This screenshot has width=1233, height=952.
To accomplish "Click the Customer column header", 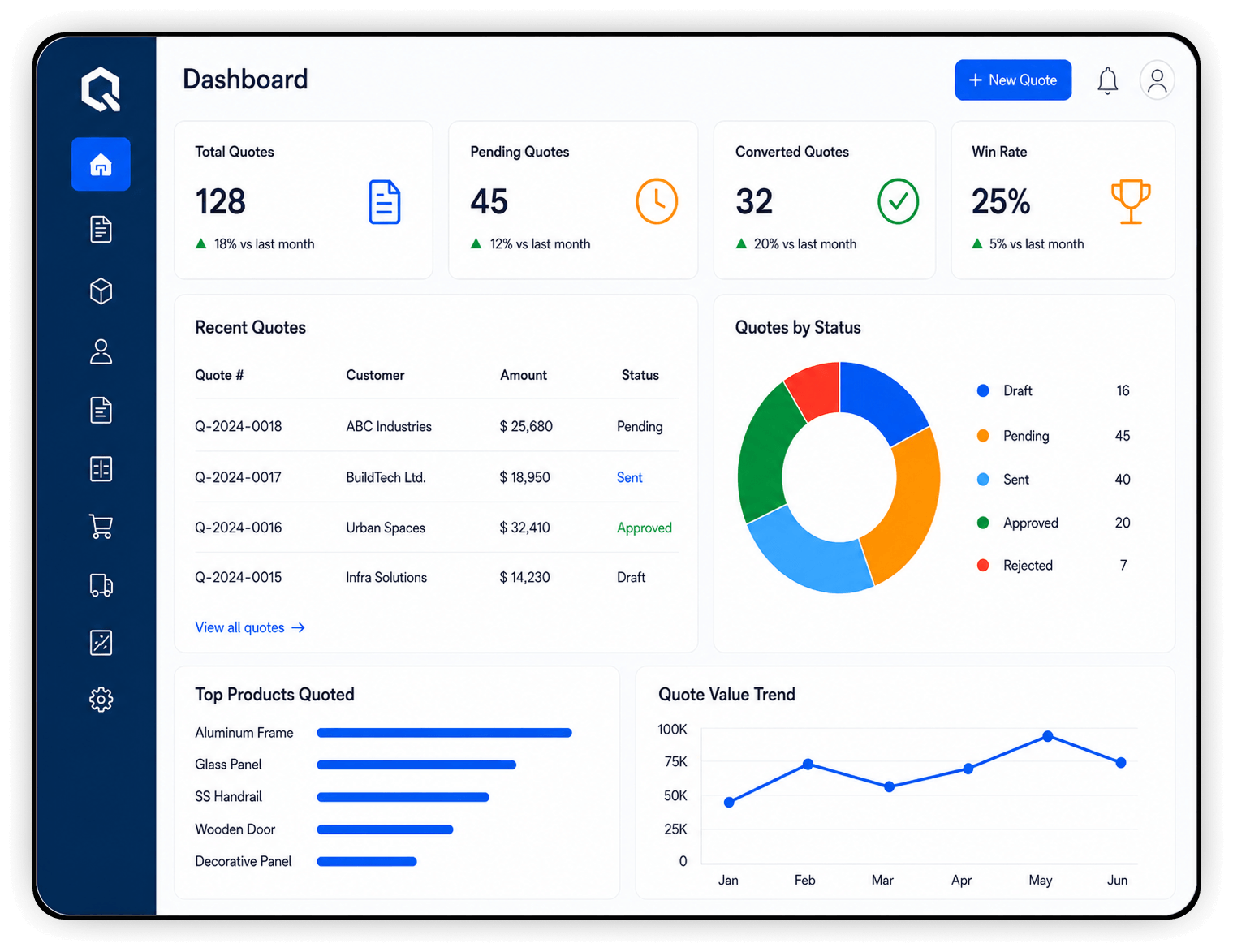I will (x=375, y=375).
